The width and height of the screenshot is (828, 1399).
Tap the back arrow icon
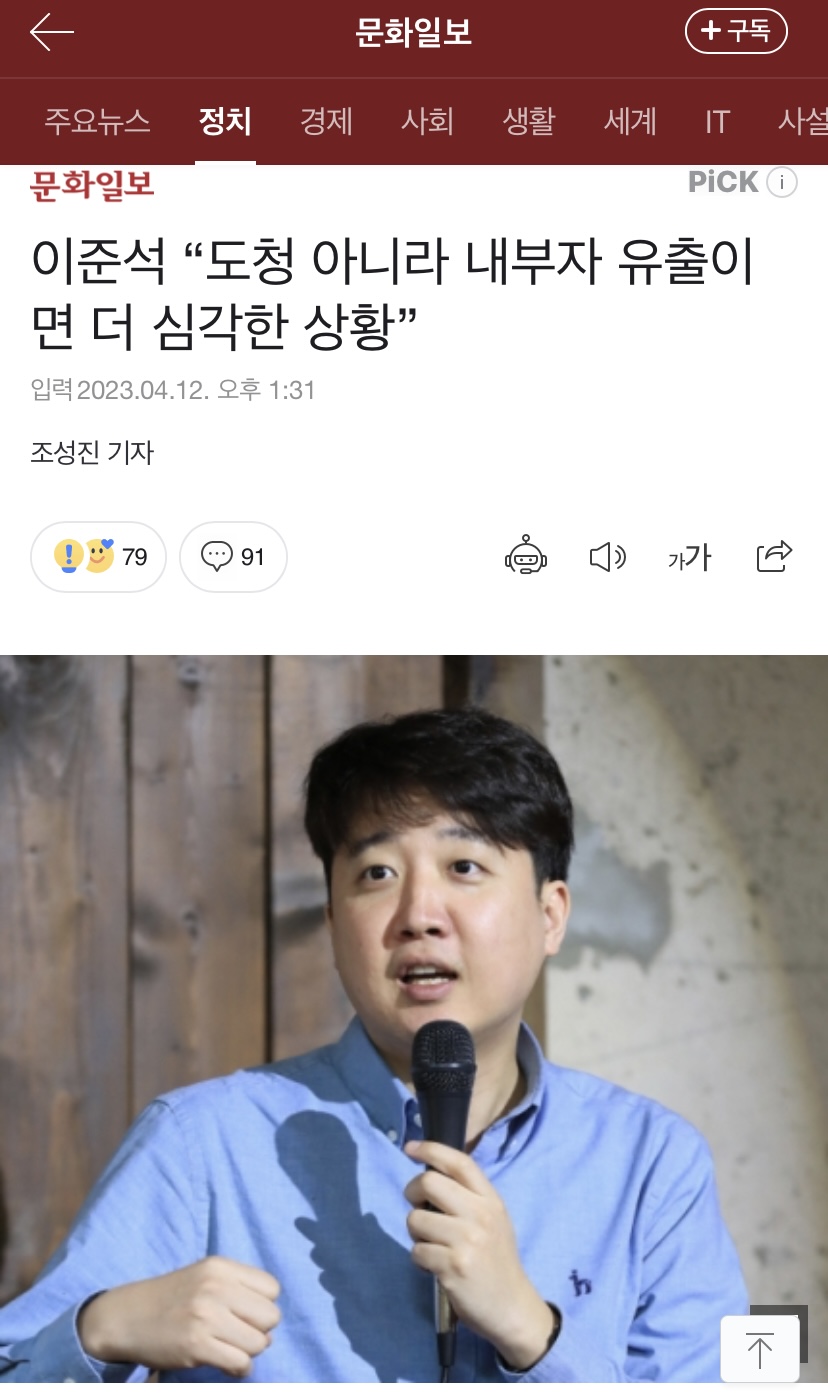(x=52, y=33)
